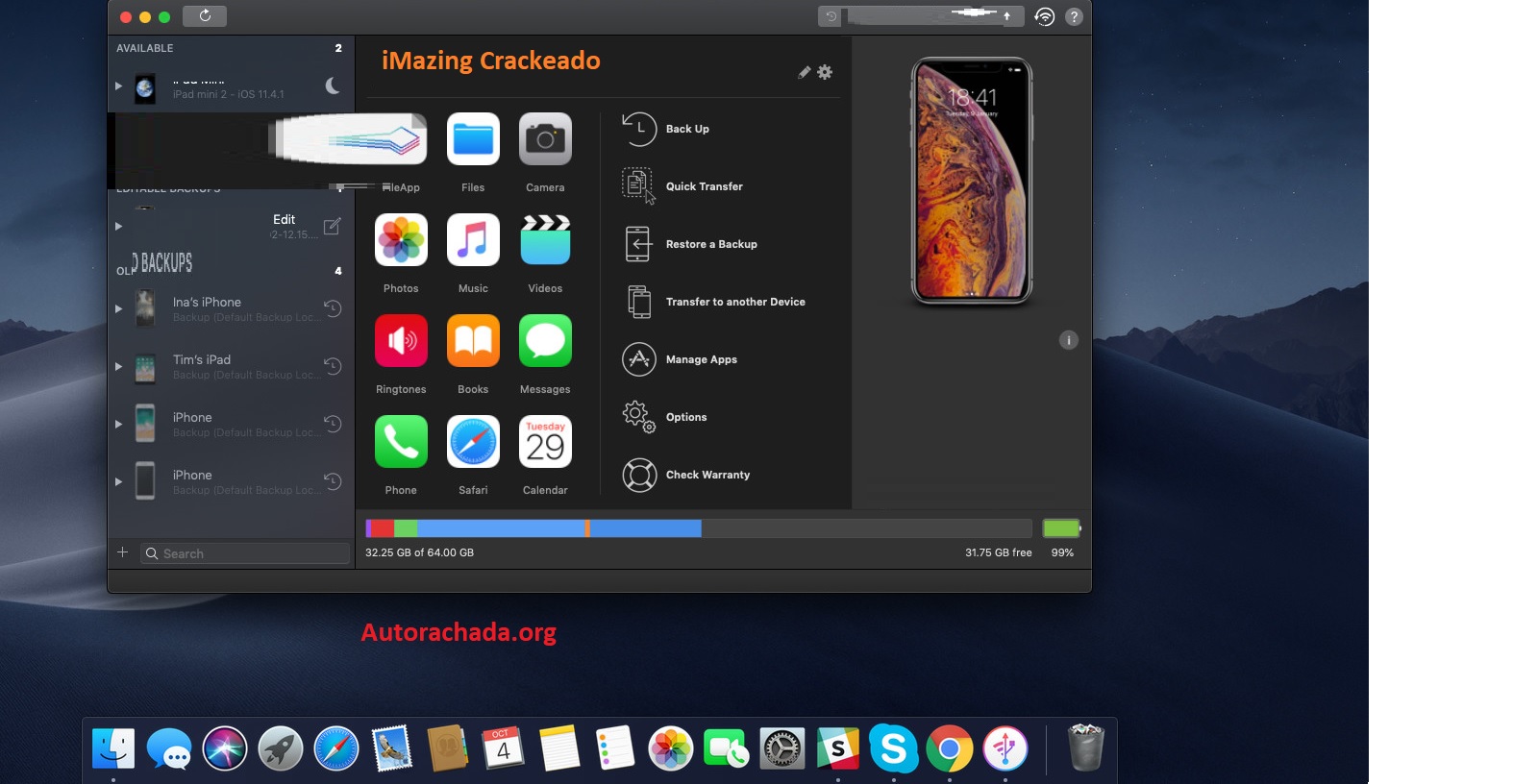This screenshot has width=1538, height=784.
Task: Click the refresh button in title bar
Action: click(x=205, y=16)
